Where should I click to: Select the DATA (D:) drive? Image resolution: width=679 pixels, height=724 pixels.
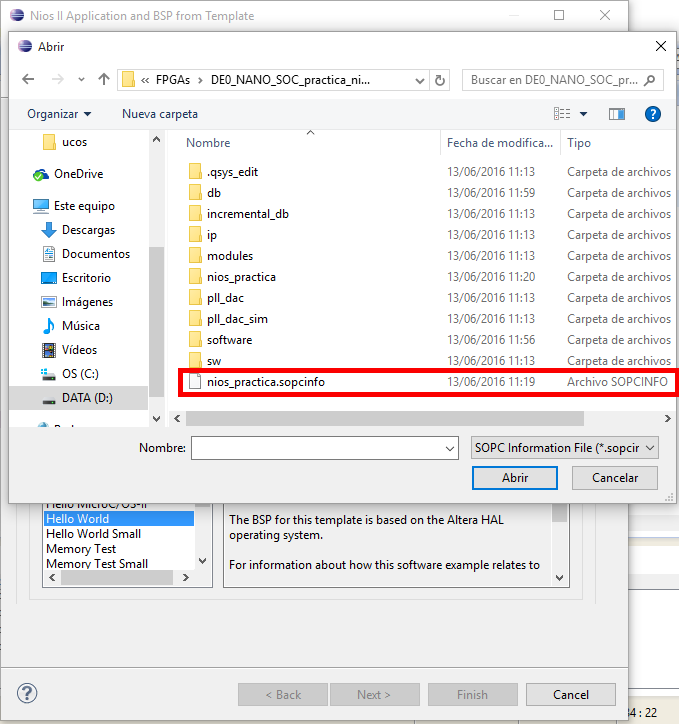tap(78, 398)
